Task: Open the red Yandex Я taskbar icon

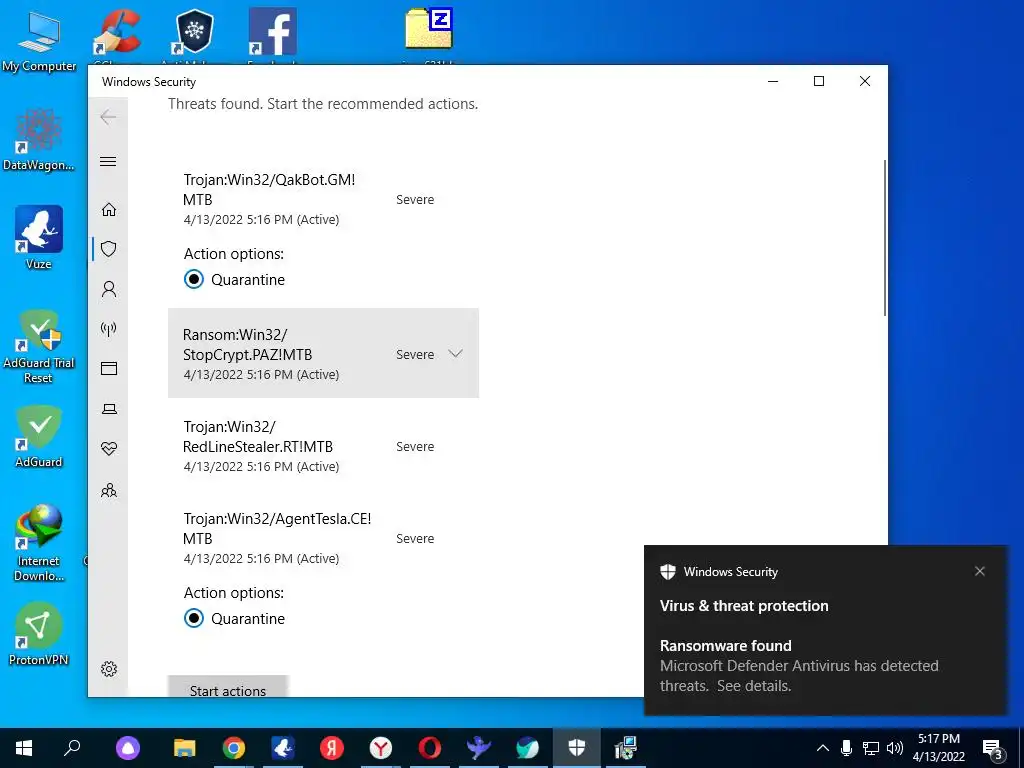Action: [332, 748]
